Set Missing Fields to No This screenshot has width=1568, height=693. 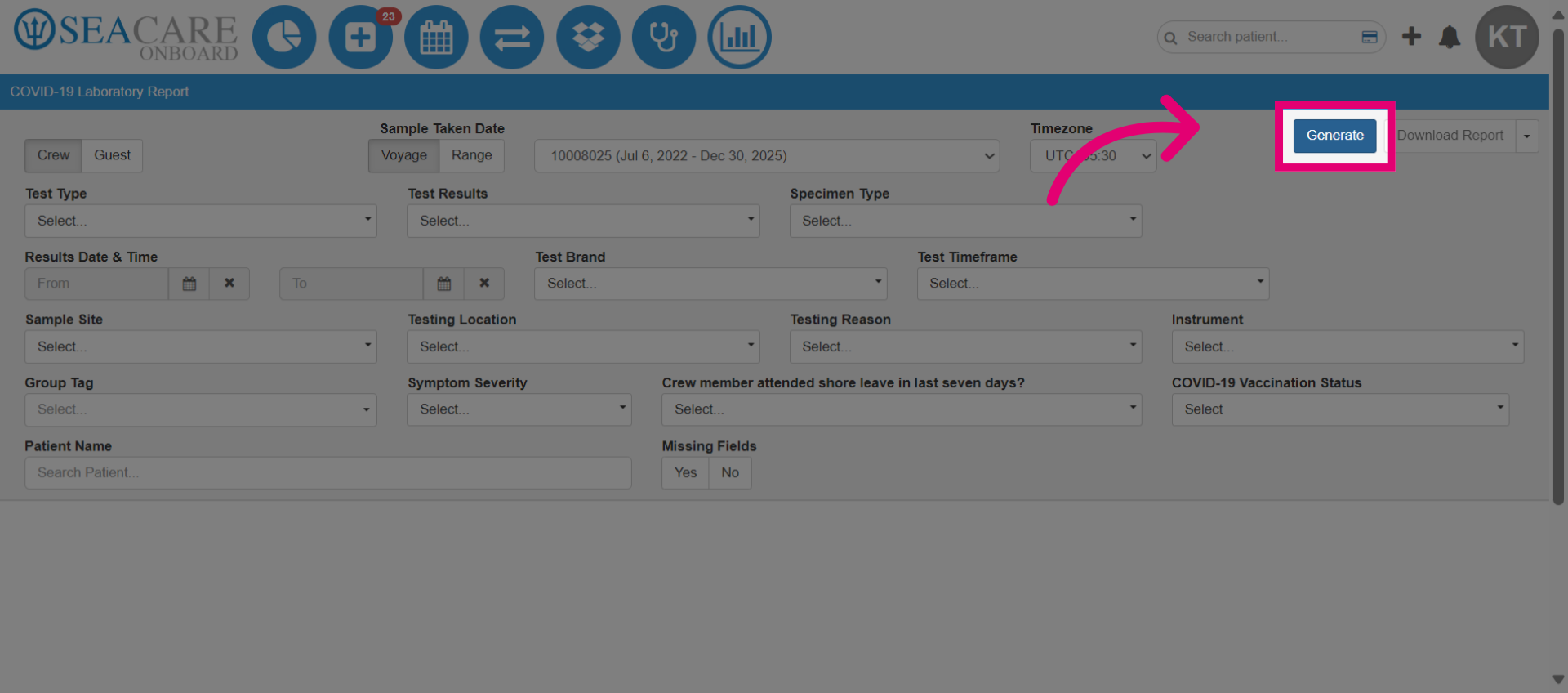[730, 472]
